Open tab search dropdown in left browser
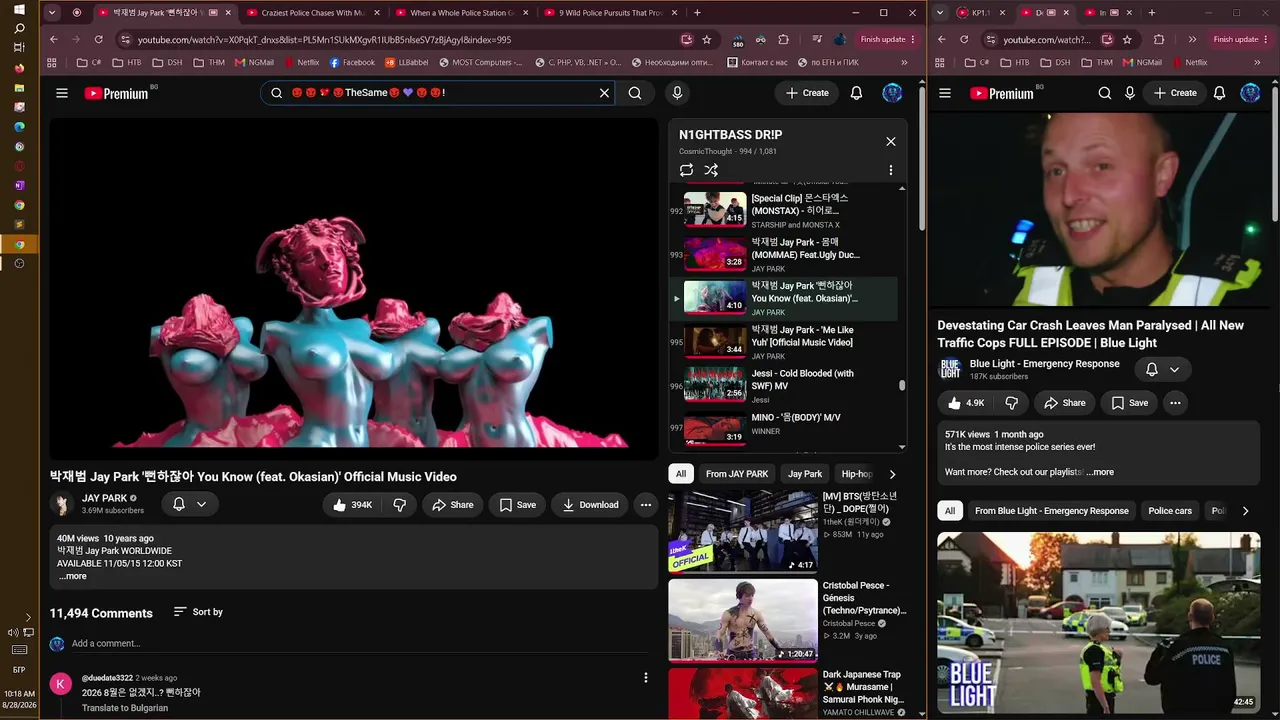The height and width of the screenshot is (720, 1280). [52, 13]
